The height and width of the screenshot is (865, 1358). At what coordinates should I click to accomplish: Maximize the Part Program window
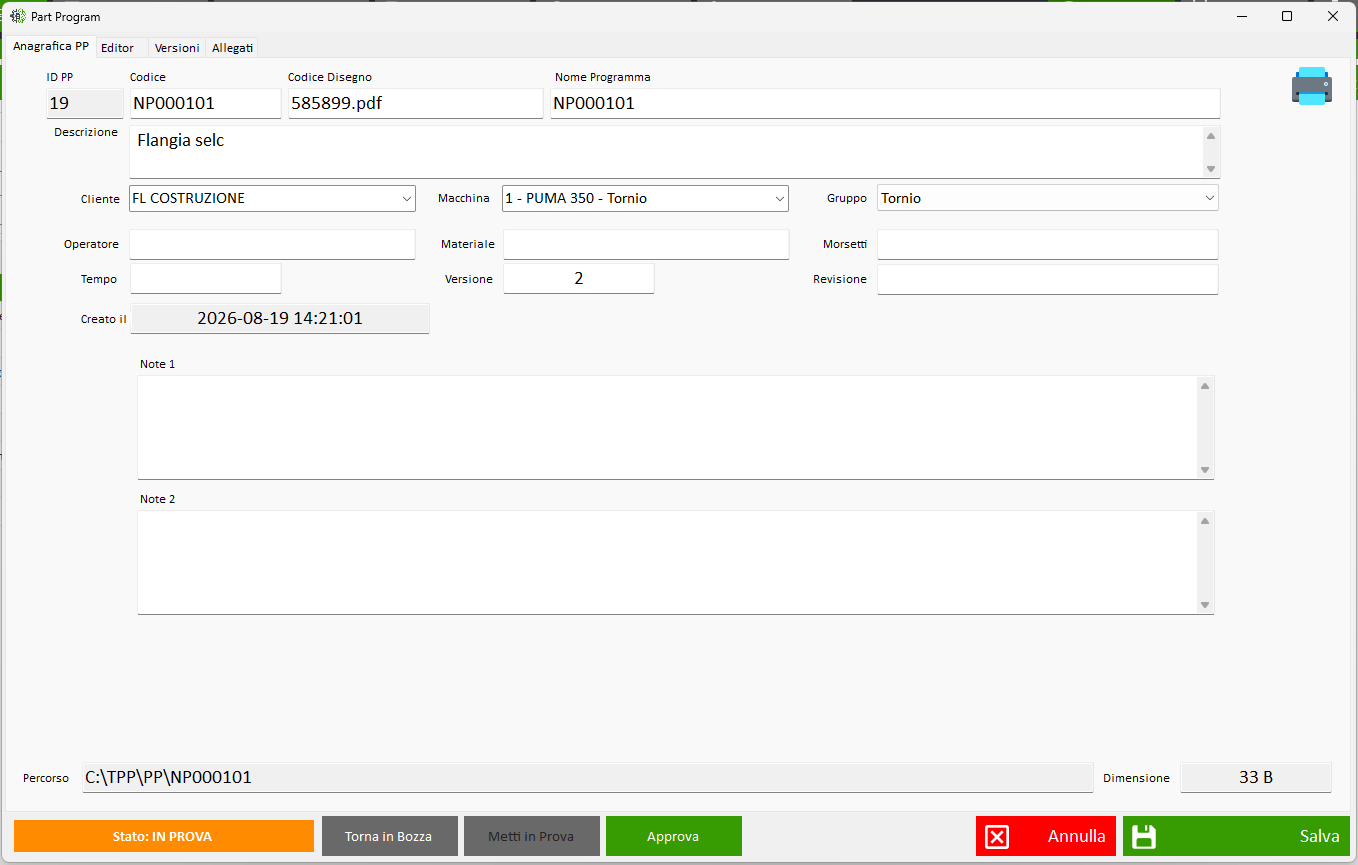[1287, 16]
